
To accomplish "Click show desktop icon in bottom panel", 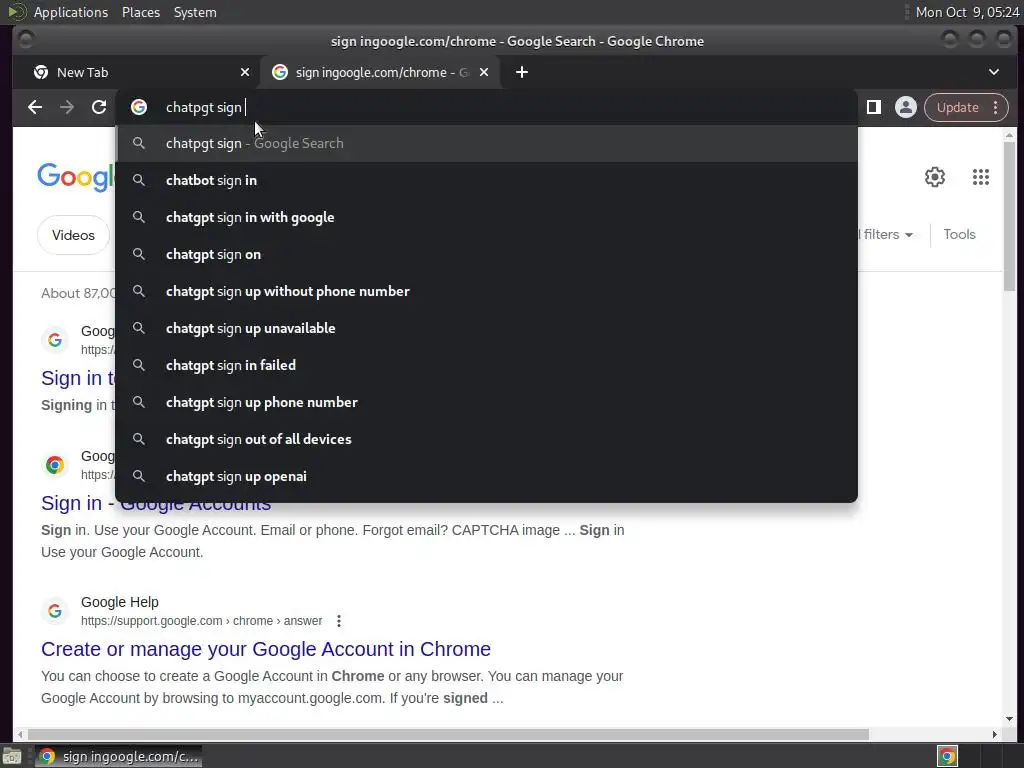I will pyautogui.click(x=12, y=757).
